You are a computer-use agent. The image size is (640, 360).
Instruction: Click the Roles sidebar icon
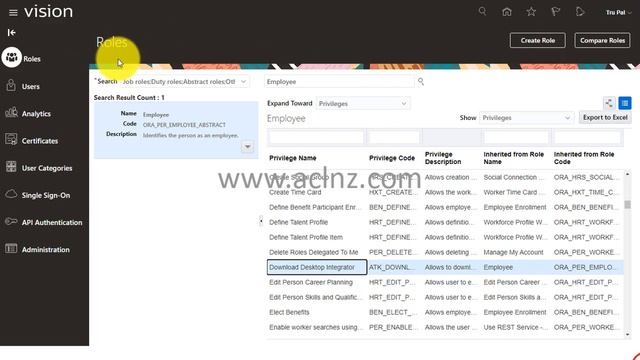point(11,58)
